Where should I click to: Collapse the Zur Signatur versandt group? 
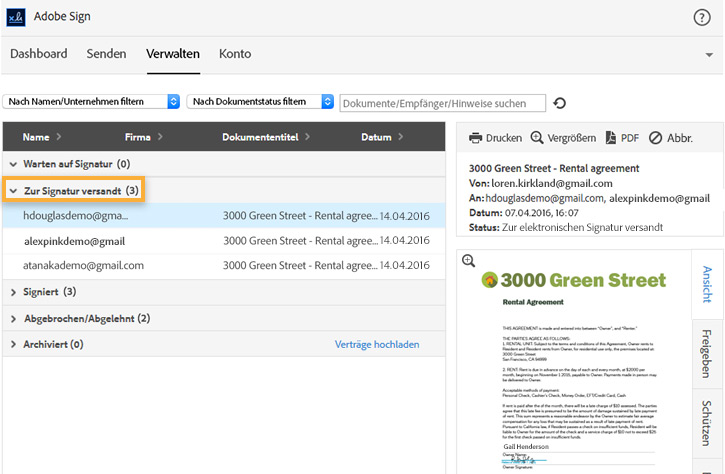[14, 190]
